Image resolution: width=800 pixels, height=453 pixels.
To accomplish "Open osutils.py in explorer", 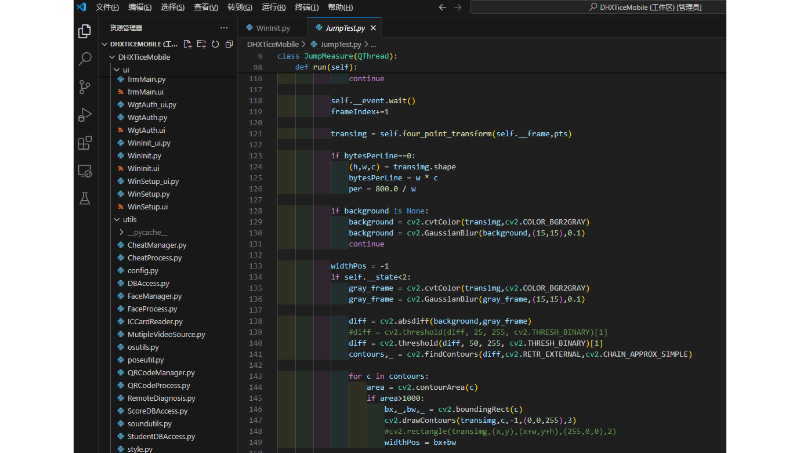I will pyautogui.click(x=143, y=347).
